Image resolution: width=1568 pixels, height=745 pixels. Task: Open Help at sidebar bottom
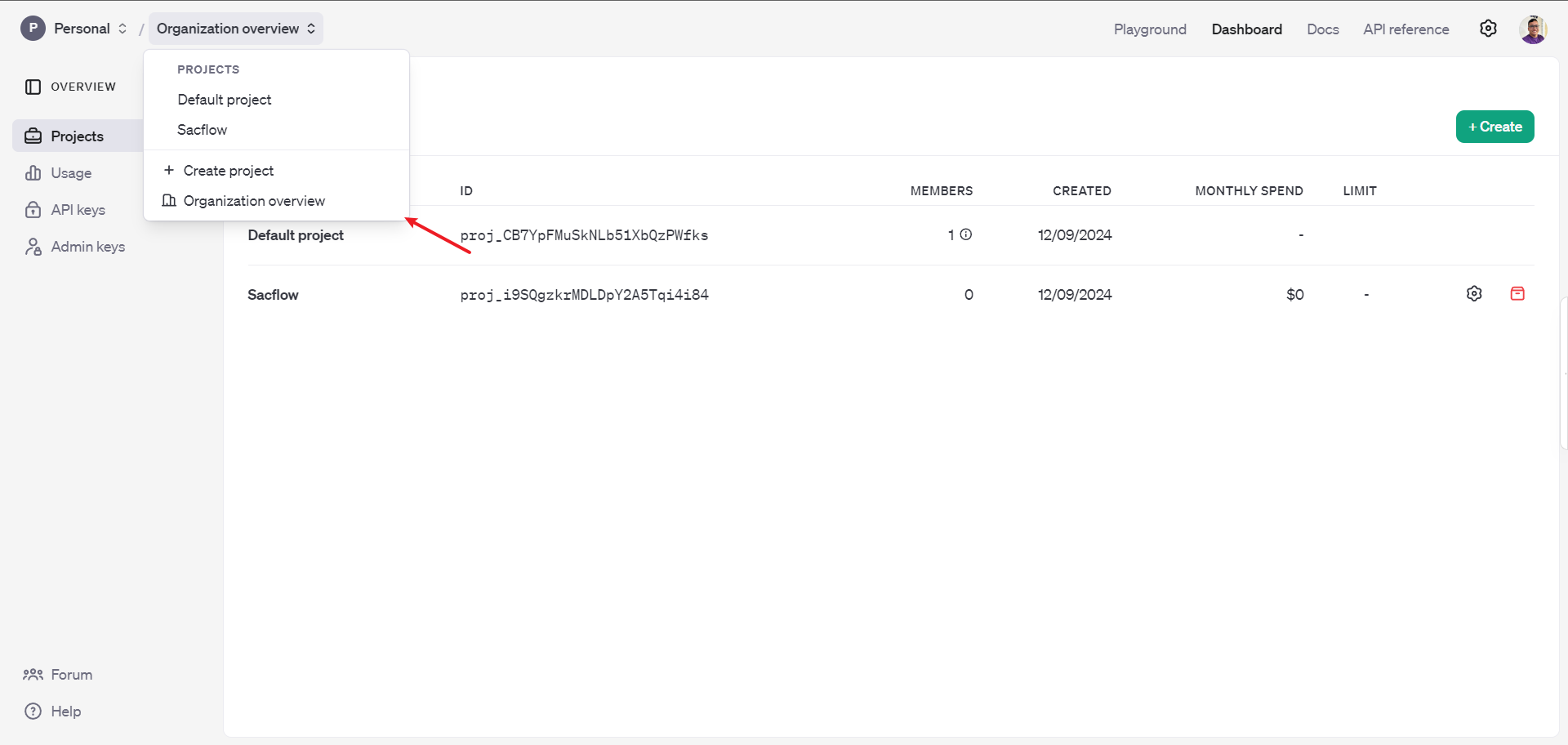coord(65,712)
